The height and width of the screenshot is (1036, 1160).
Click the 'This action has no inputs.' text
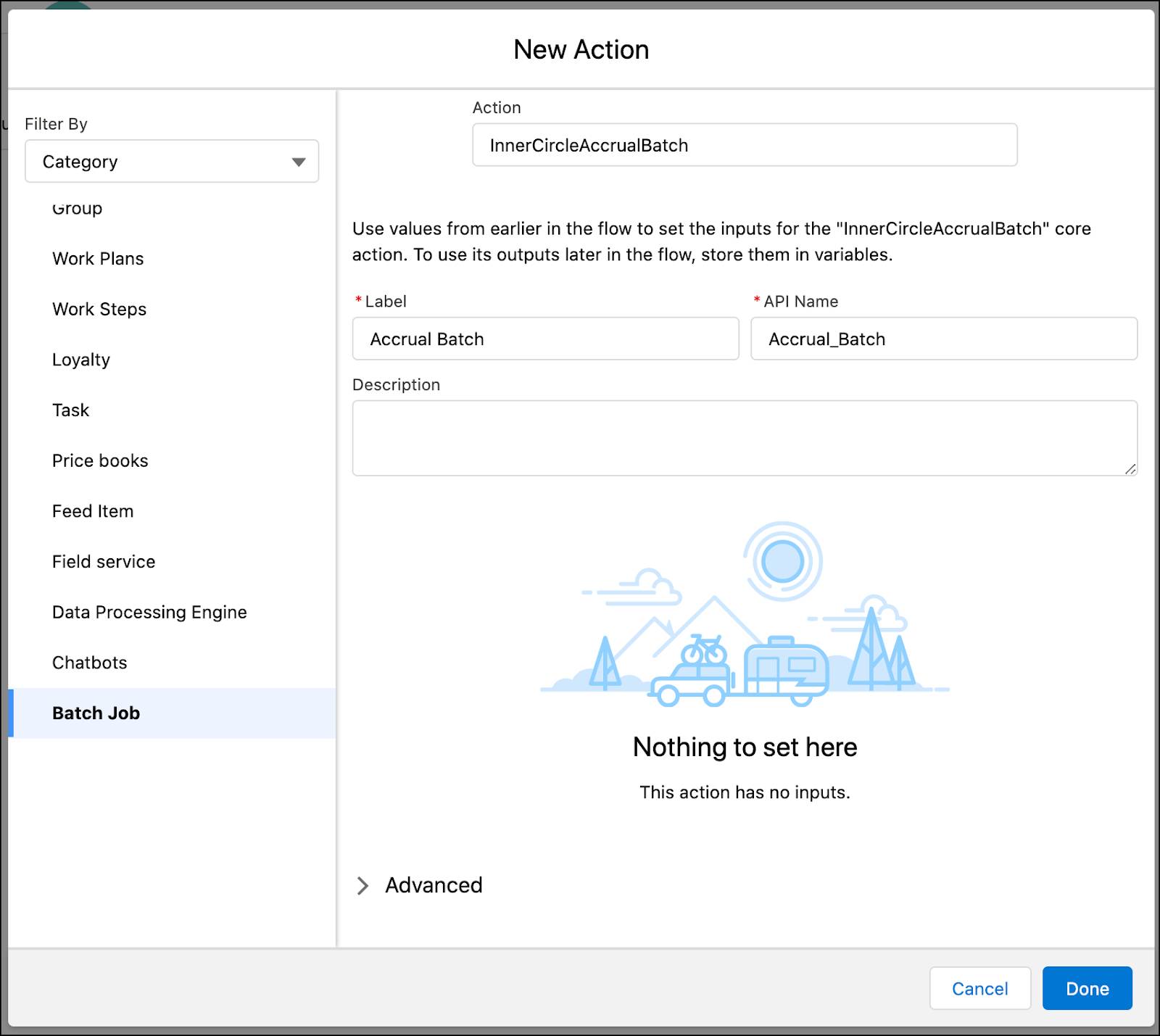tap(745, 792)
